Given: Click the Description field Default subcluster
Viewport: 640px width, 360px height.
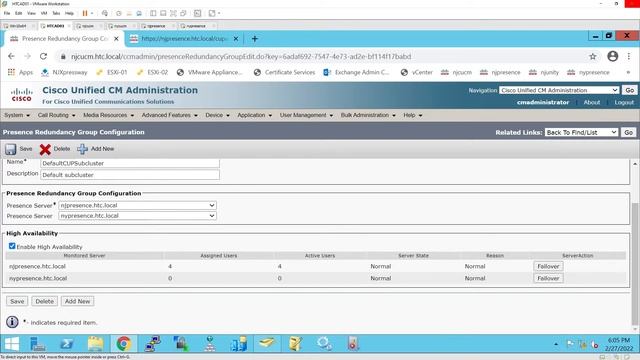Looking at the screenshot, I should [130, 175].
